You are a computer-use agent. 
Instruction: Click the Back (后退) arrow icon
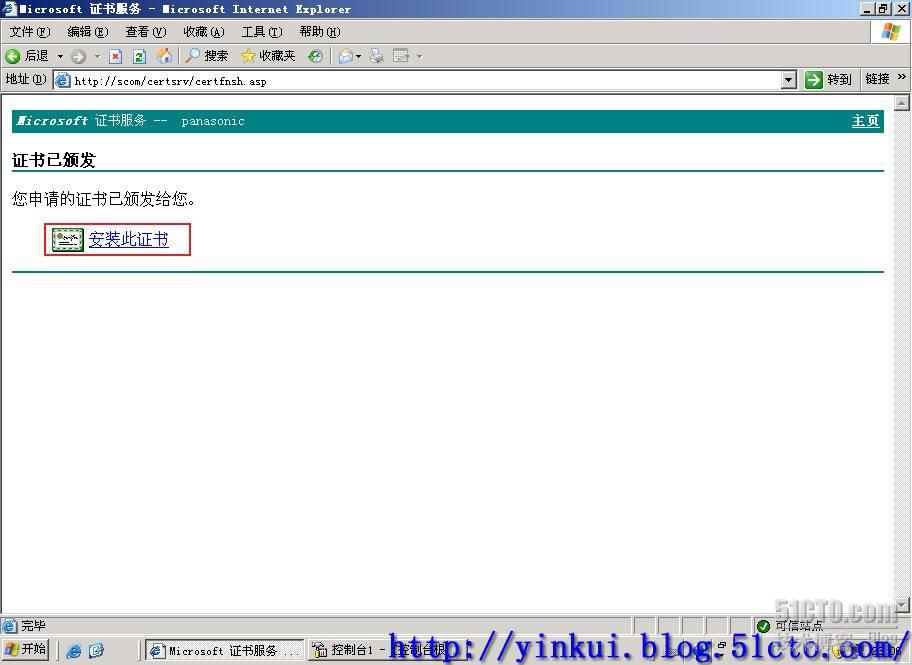tap(12, 56)
